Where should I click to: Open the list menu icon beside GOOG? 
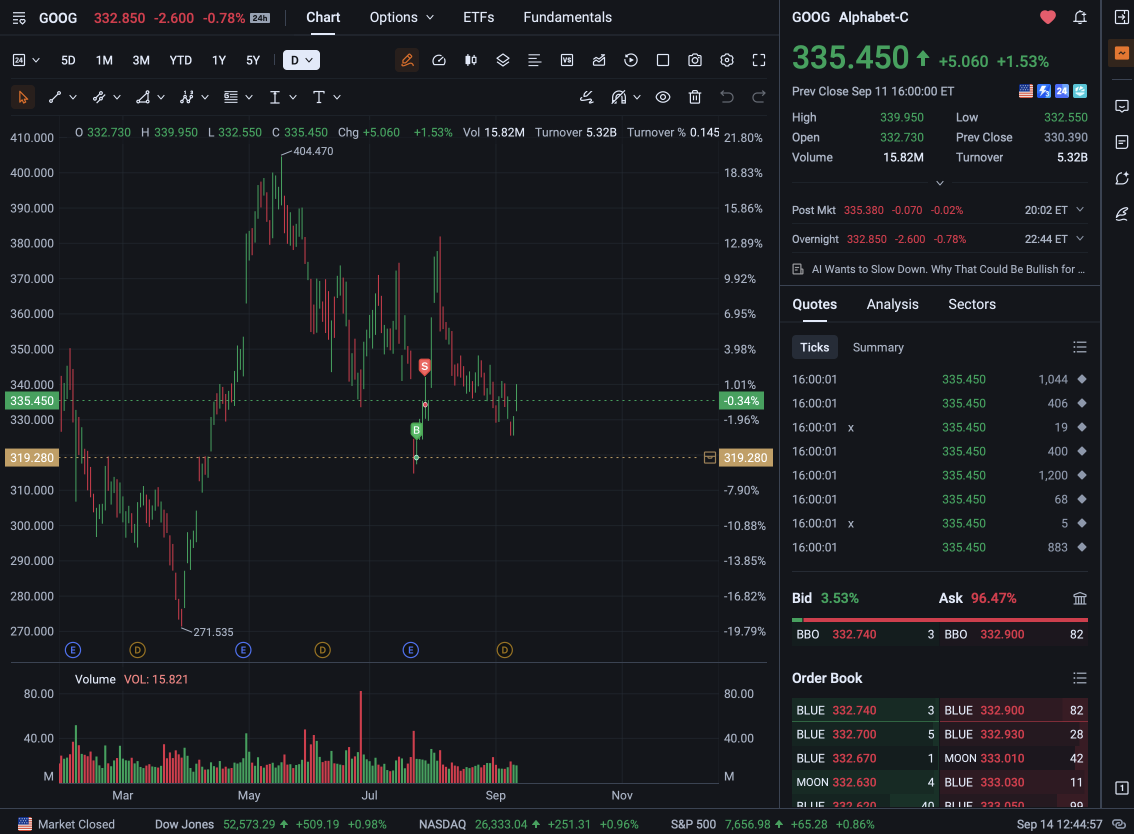point(20,18)
